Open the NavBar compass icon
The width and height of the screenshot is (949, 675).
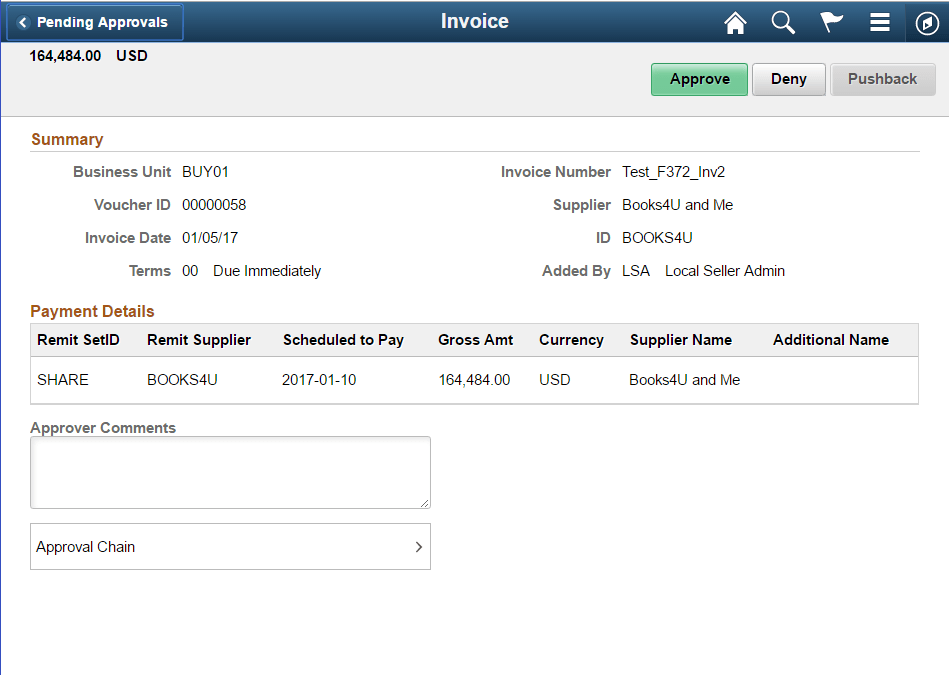[926, 22]
